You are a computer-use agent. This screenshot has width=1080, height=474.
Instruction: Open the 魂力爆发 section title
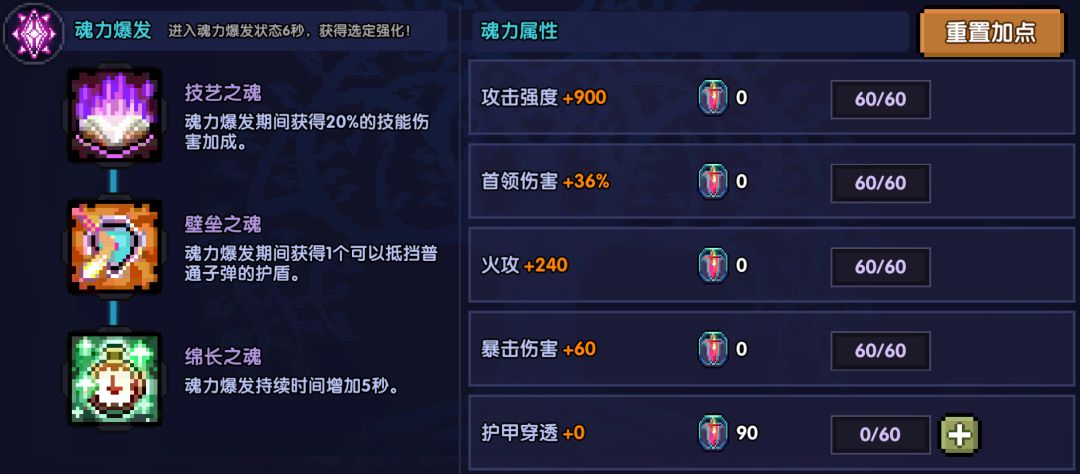pos(113,31)
